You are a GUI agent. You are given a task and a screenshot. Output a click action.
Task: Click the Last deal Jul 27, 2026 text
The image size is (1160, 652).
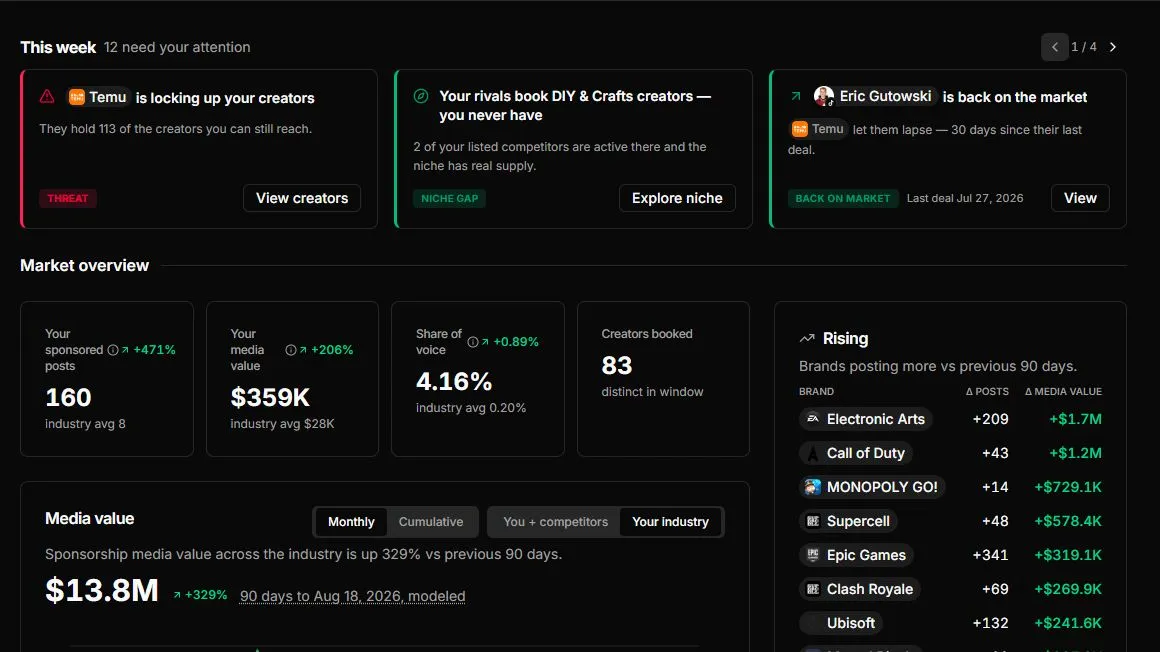point(965,198)
